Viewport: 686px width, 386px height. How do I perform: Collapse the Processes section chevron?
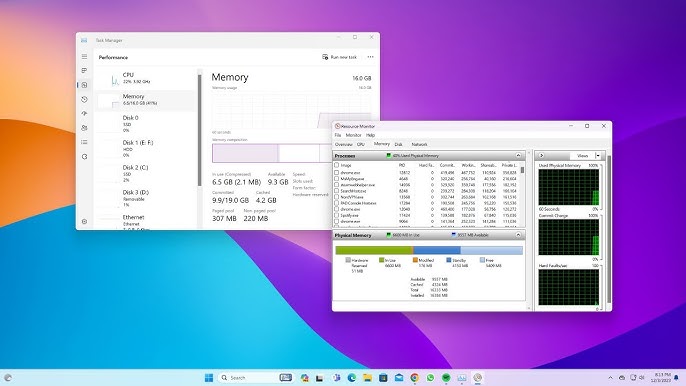click(518, 155)
